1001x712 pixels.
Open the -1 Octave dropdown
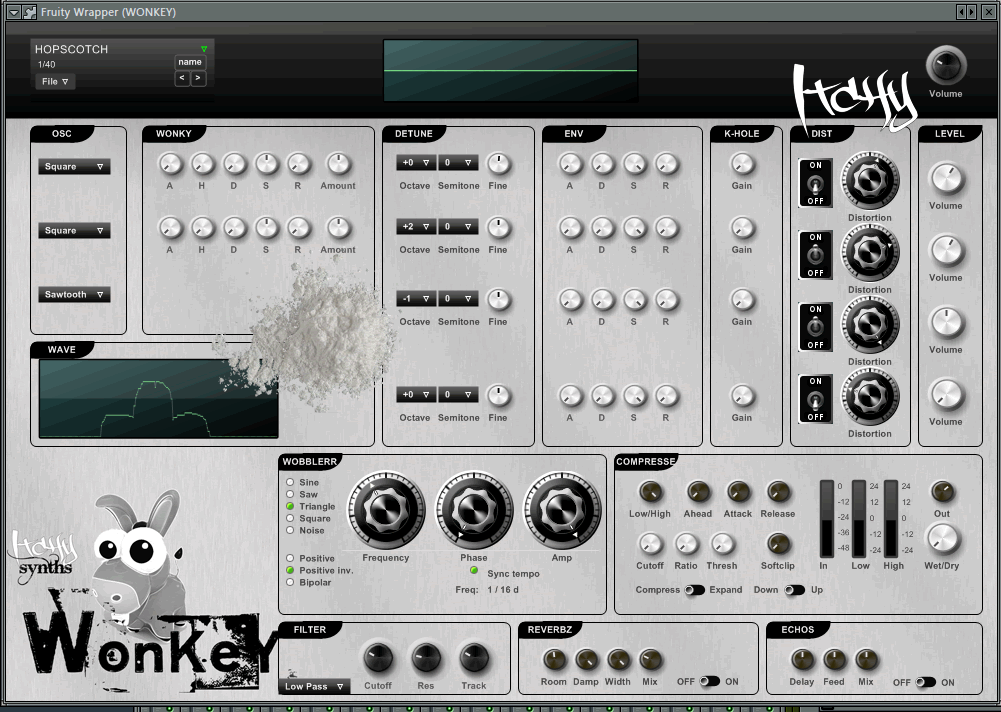416,299
